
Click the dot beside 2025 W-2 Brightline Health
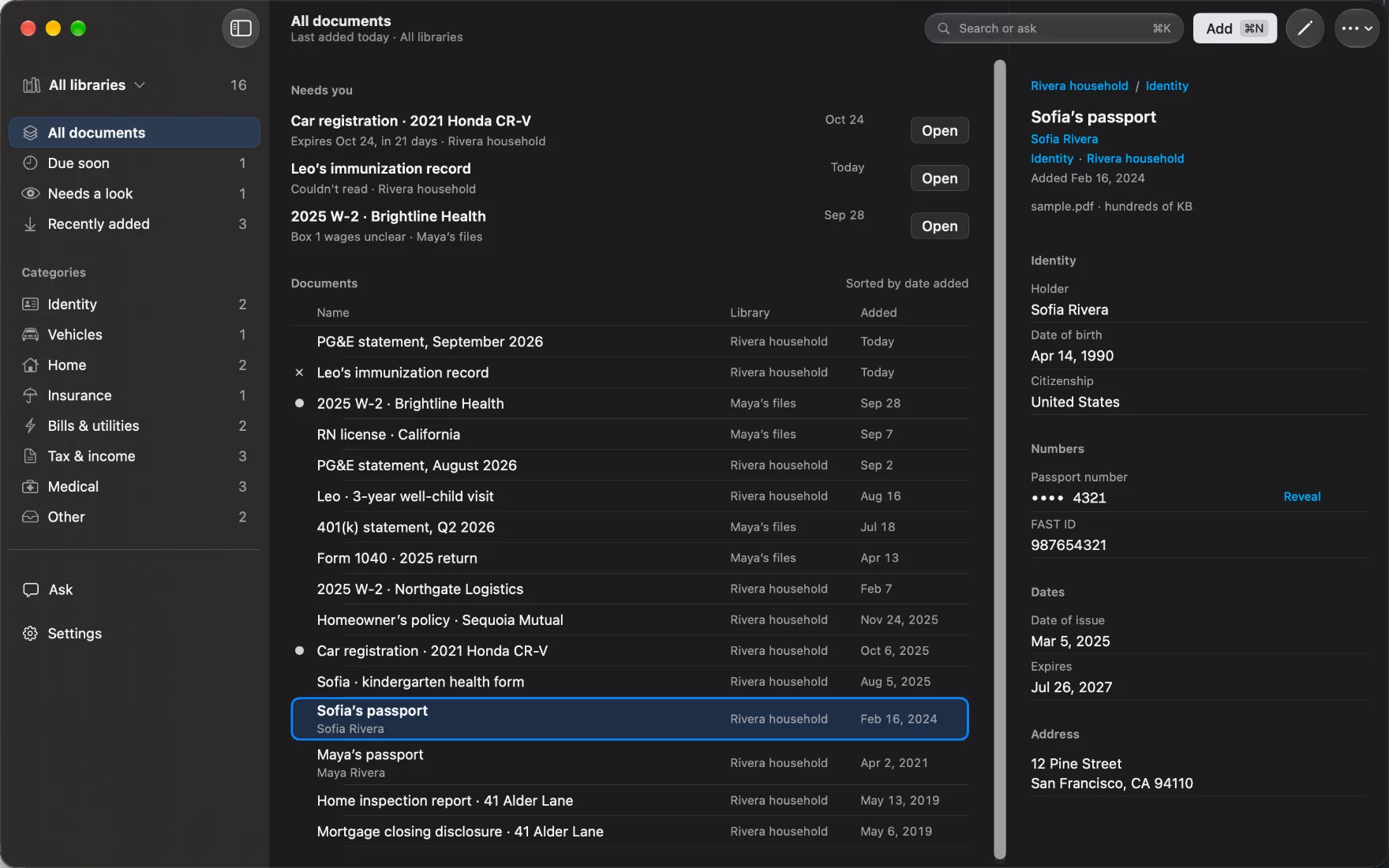[x=299, y=403]
